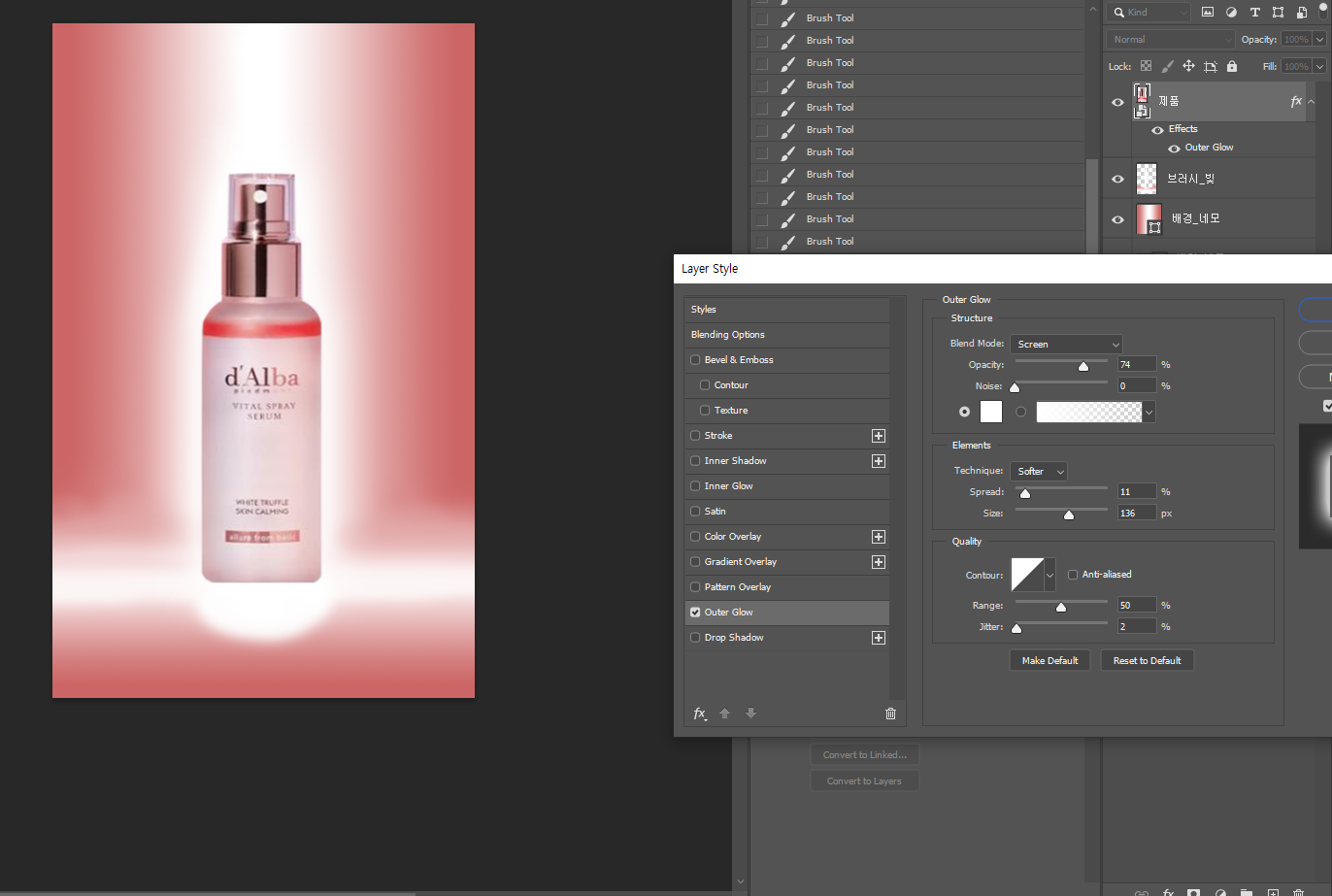Adjust the Range slider handle
This screenshot has height=896, width=1332.
[x=1061, y=607]
